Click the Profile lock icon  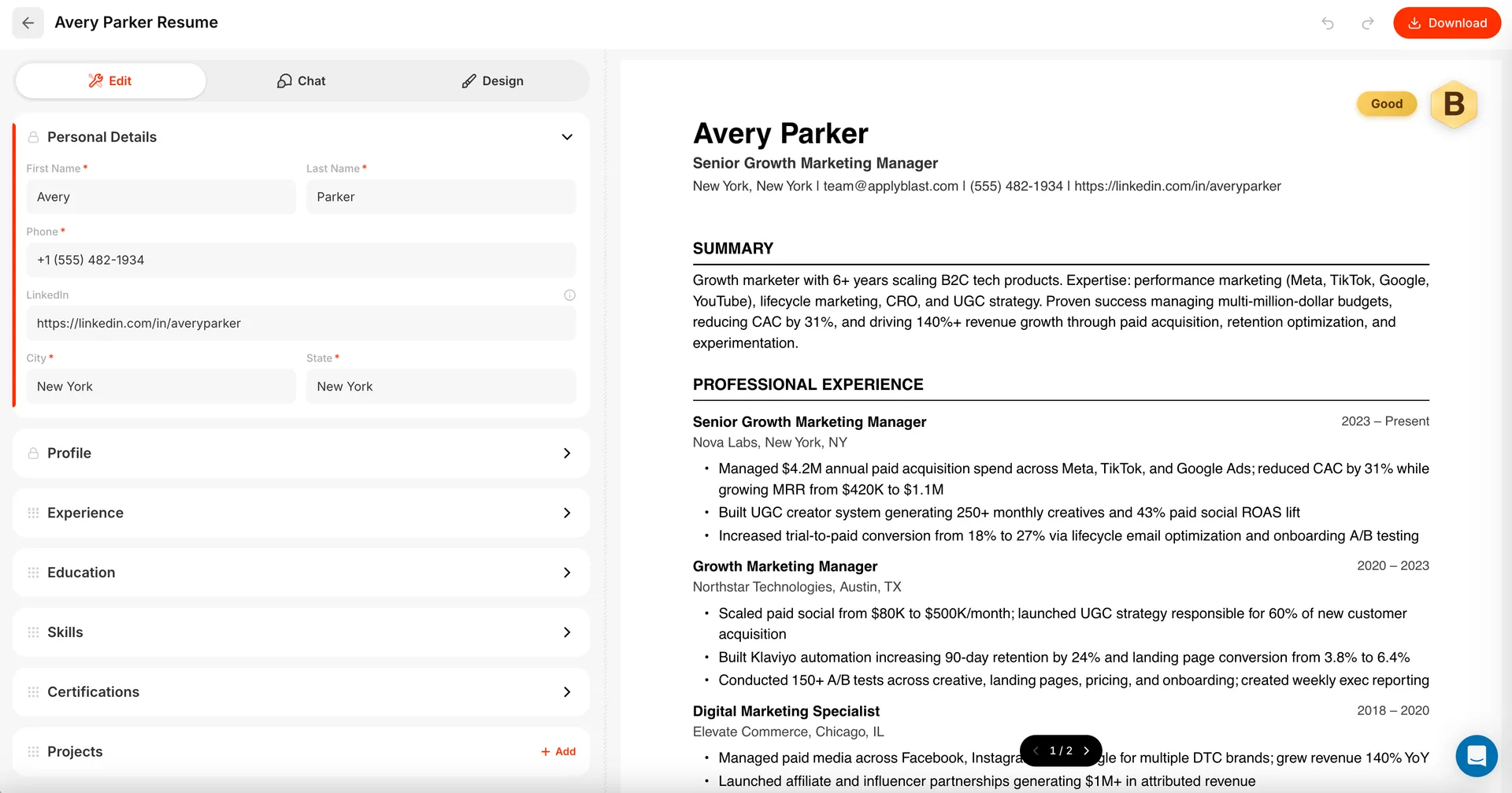point(33,453)
